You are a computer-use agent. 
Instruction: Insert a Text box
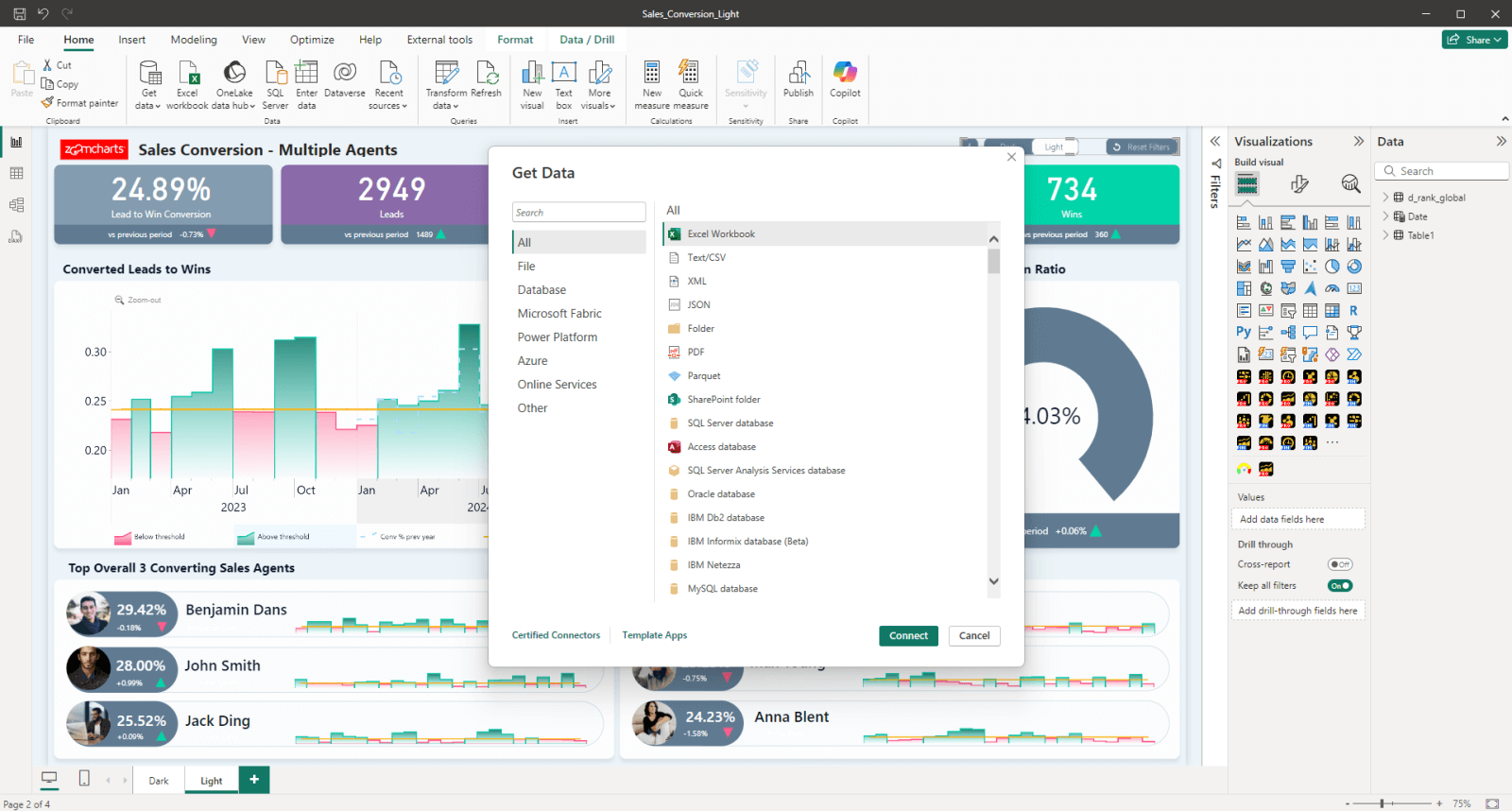tap(564, 85)
